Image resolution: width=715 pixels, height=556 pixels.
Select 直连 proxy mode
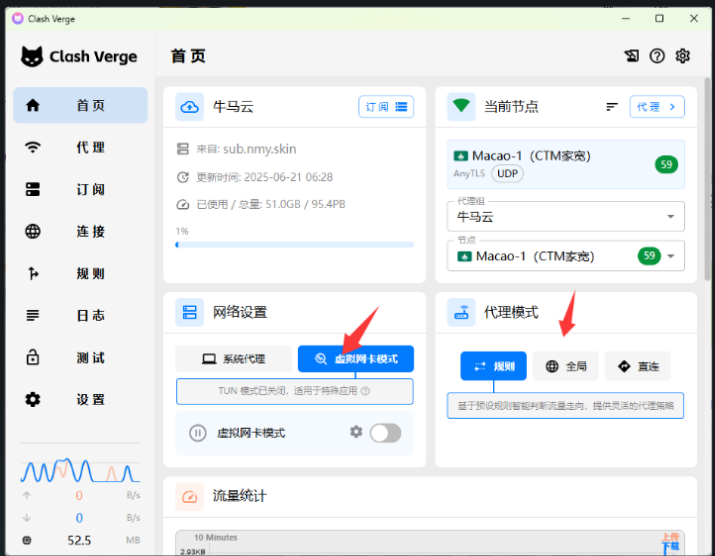(x=637, y=366)
